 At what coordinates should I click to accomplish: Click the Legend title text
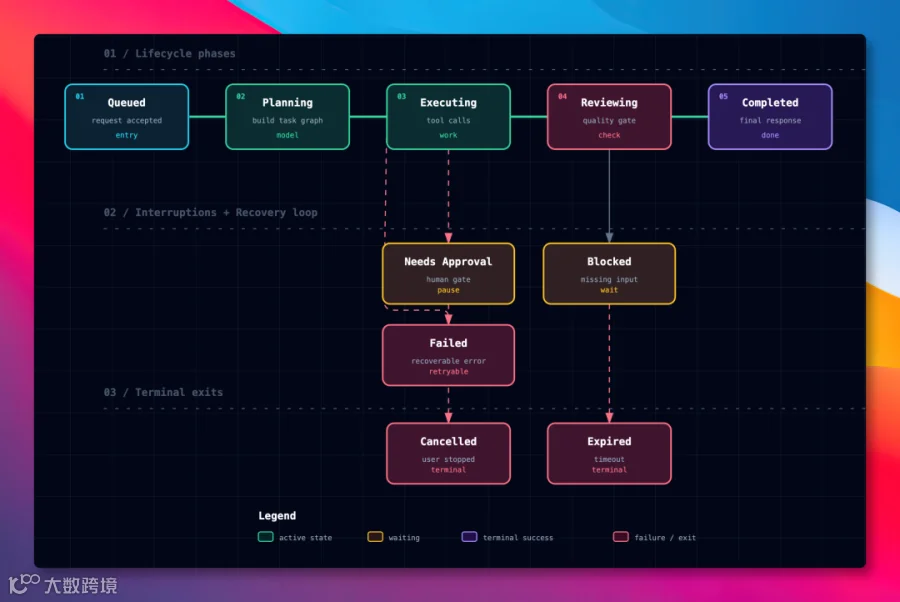[x=277, y=515]
